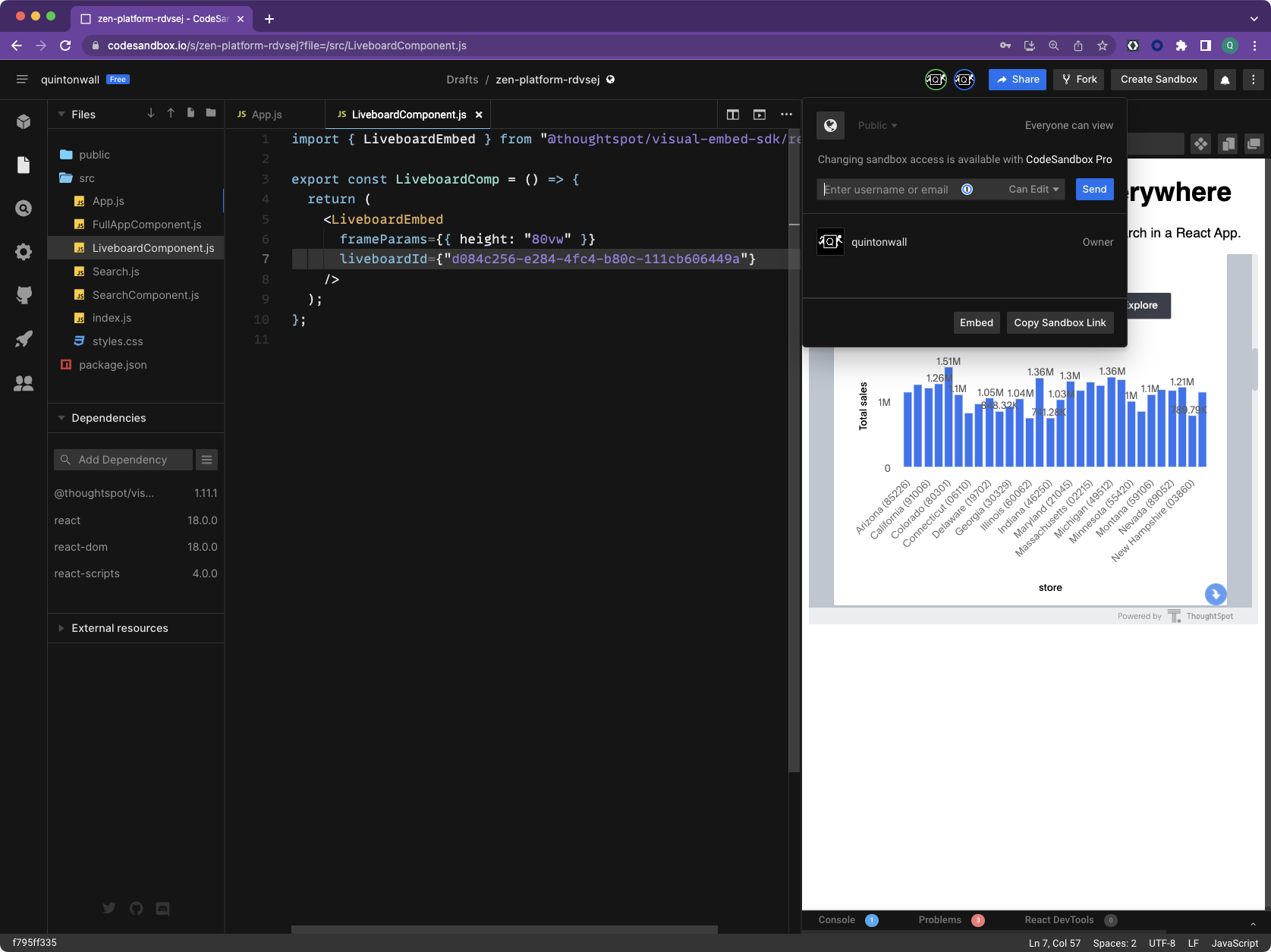This screenshot has height=952, width=1271.
Task: Create a new directory via Files header icon
Action: coord(211,113)
